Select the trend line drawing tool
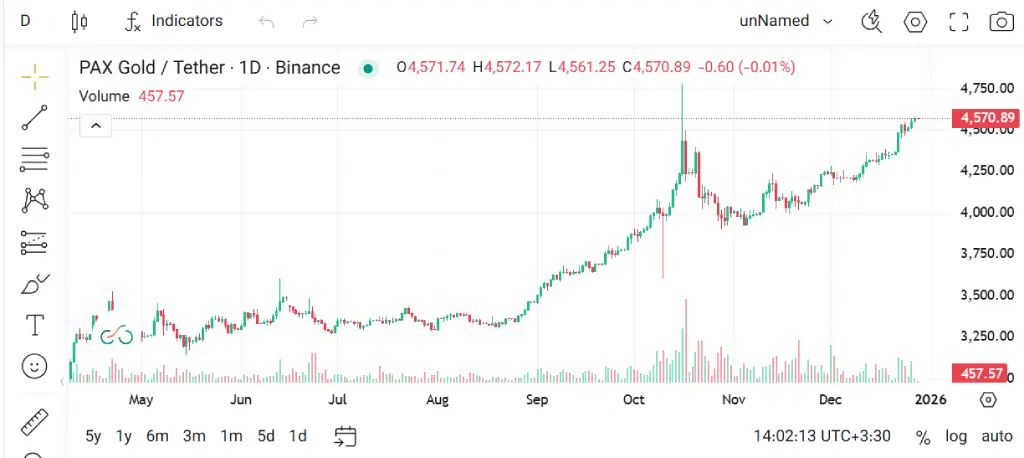 35,118
